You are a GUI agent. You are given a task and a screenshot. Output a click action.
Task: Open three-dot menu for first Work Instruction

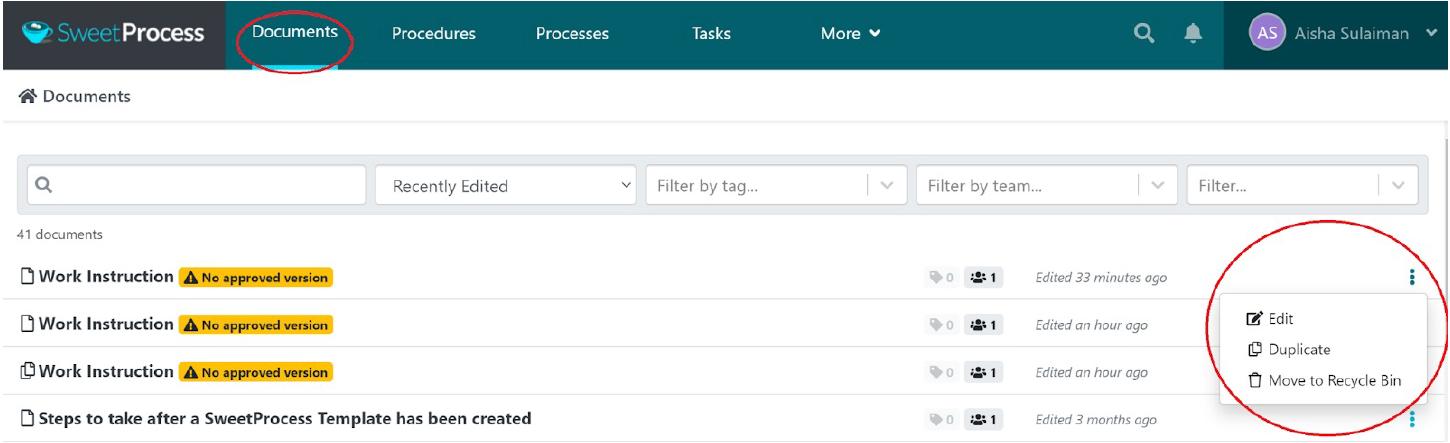click(1412, 277)
